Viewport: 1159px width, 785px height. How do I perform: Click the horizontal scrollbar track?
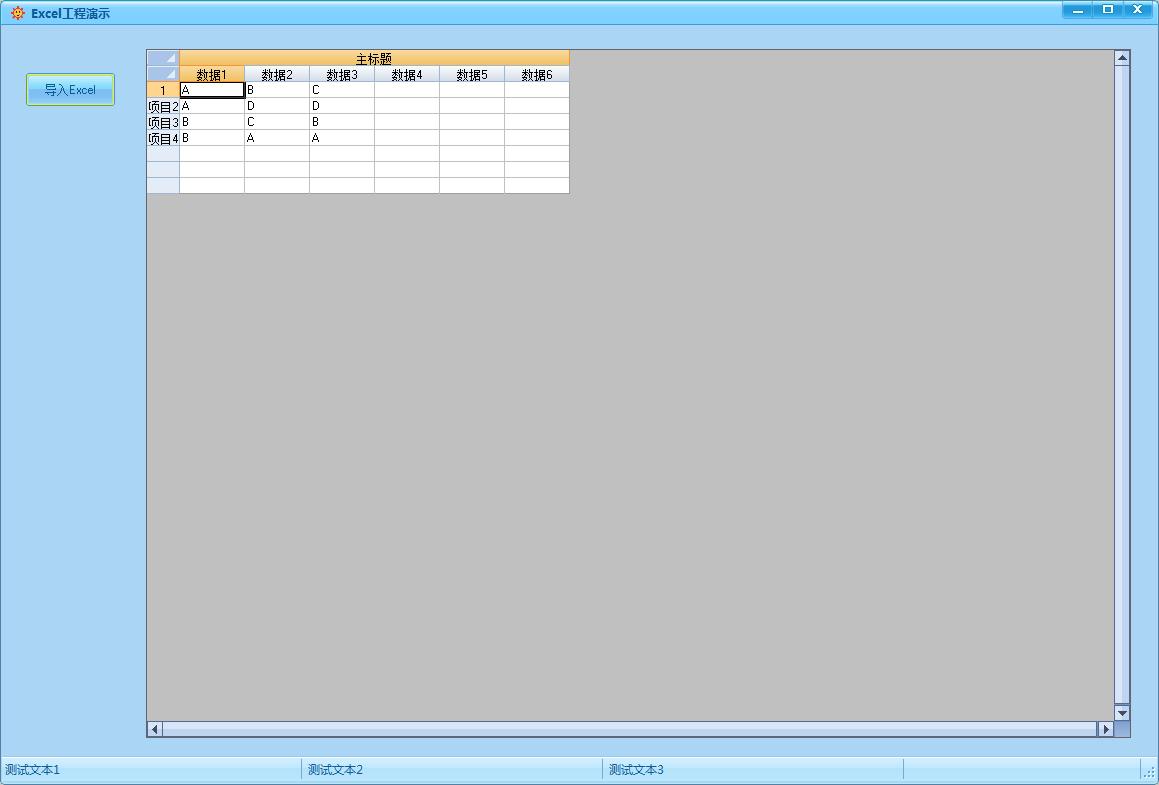pyautogui.click(x=628, y=729)
